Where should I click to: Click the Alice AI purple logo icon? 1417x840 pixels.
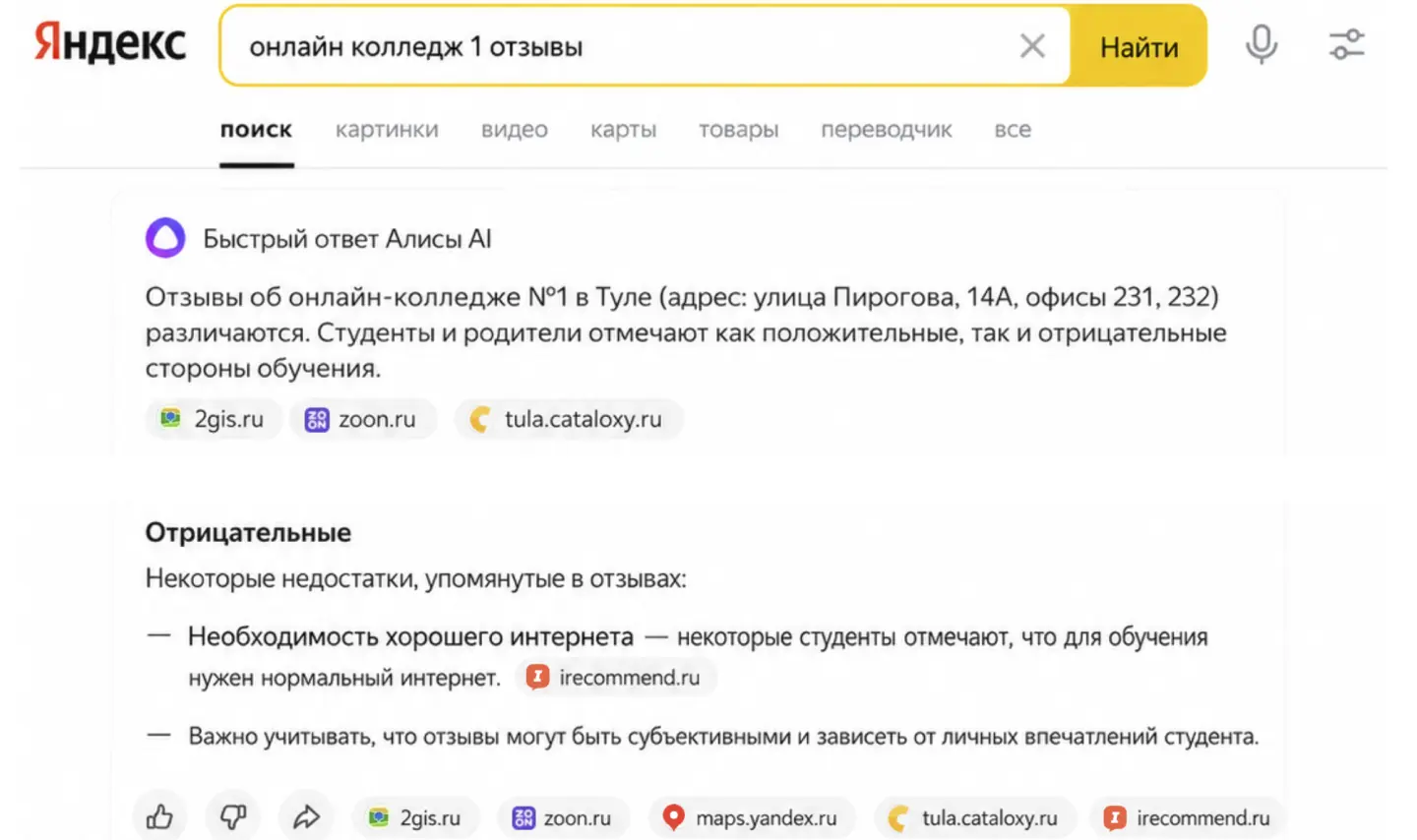[x=165, y=238]
